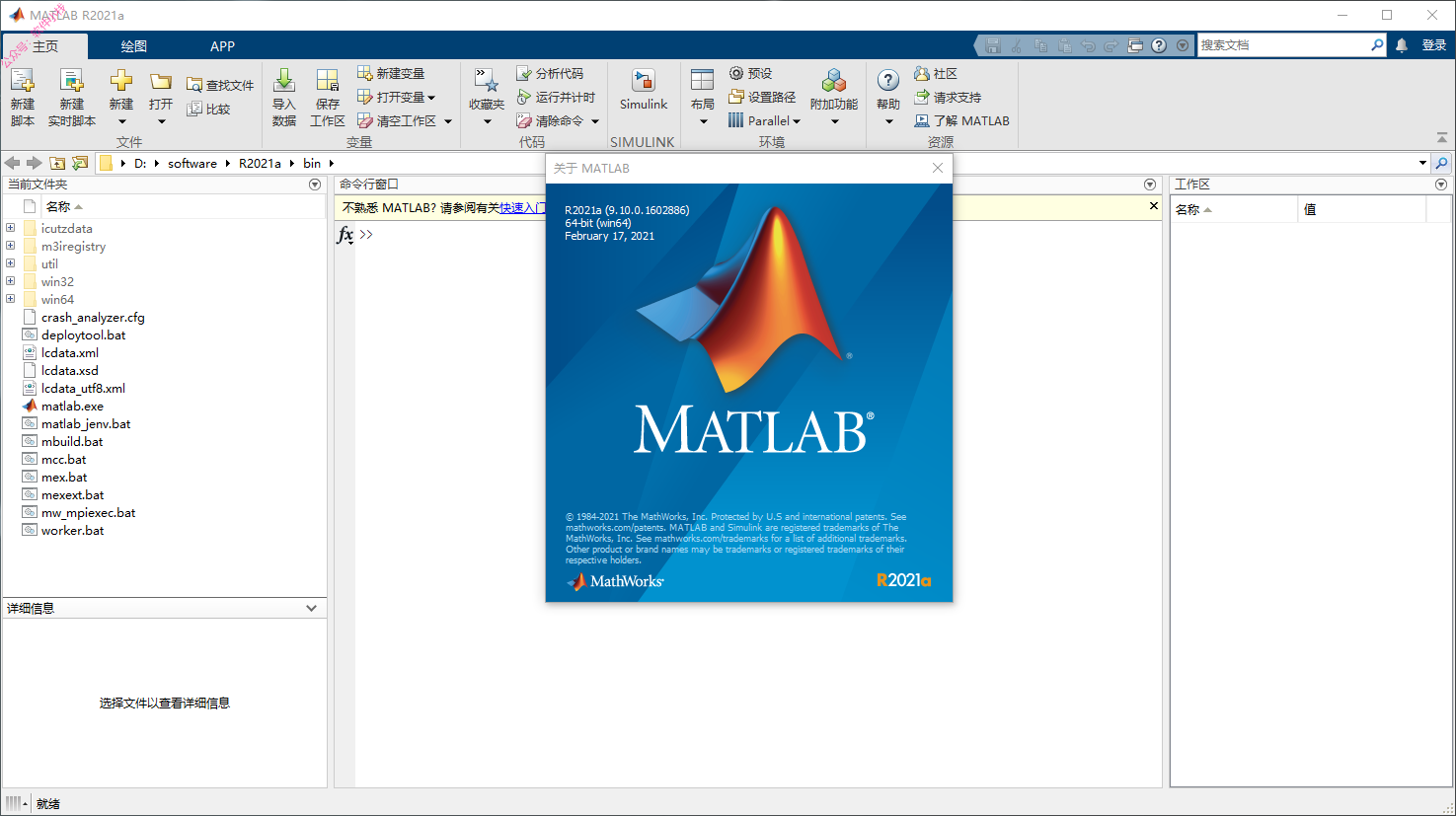
Task: Click the MATLAB logo in title bar
Action: coord(17,15)
